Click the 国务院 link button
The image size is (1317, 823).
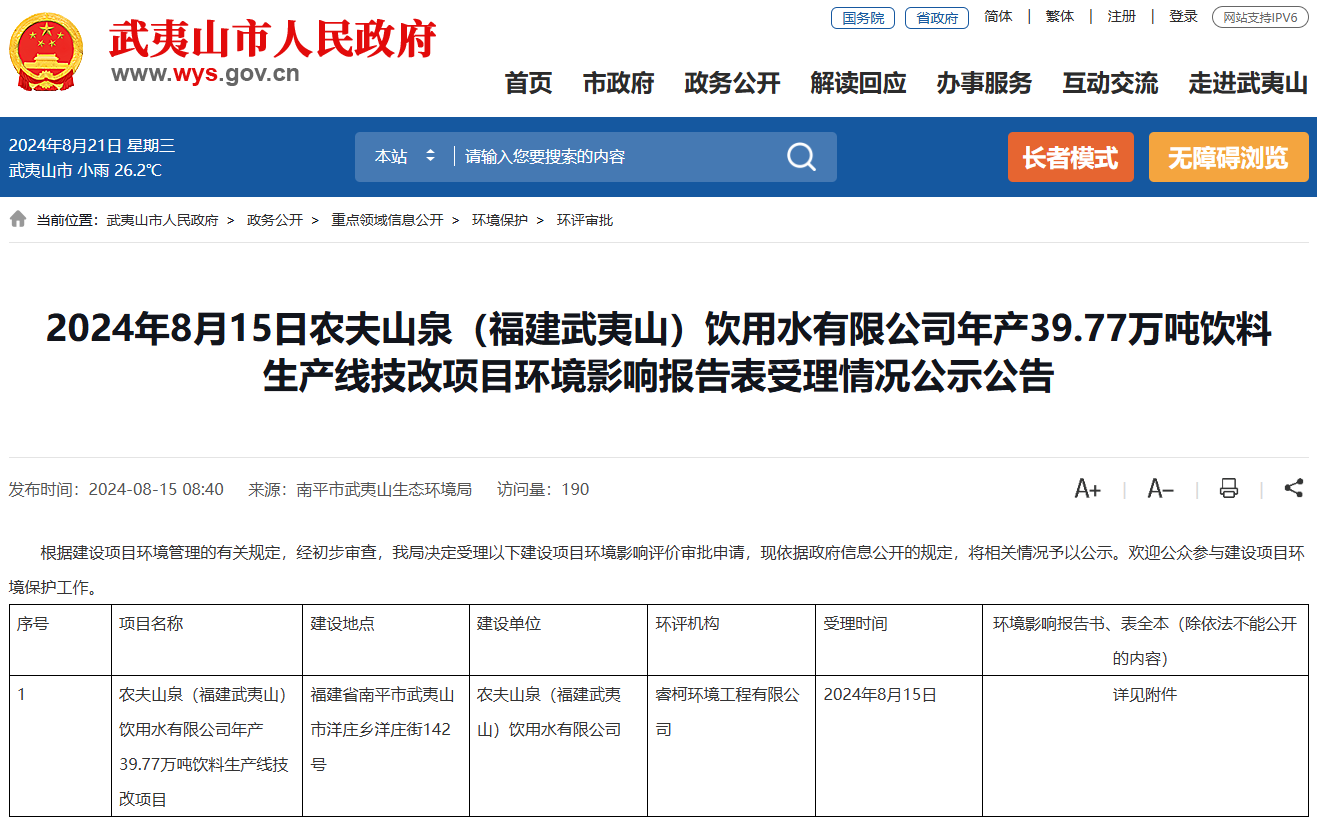coord(862,18)
